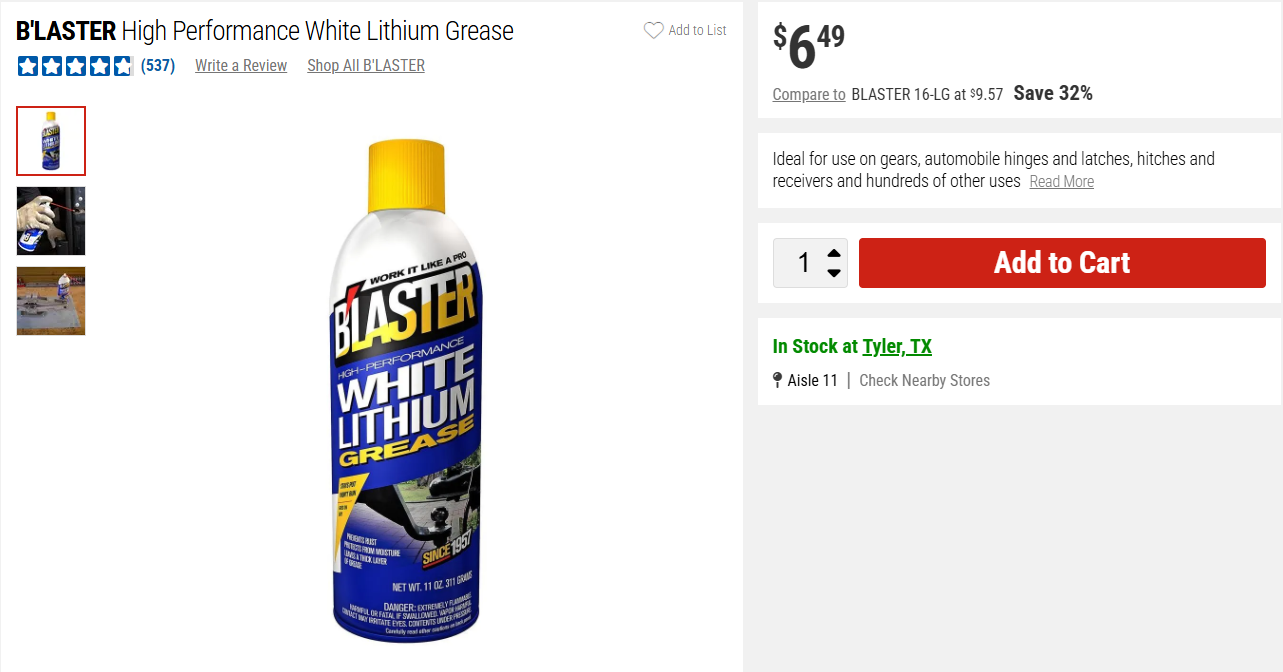Click the star rating icons
Viewport: 1283px width, 672px height.
pos(75,66)
